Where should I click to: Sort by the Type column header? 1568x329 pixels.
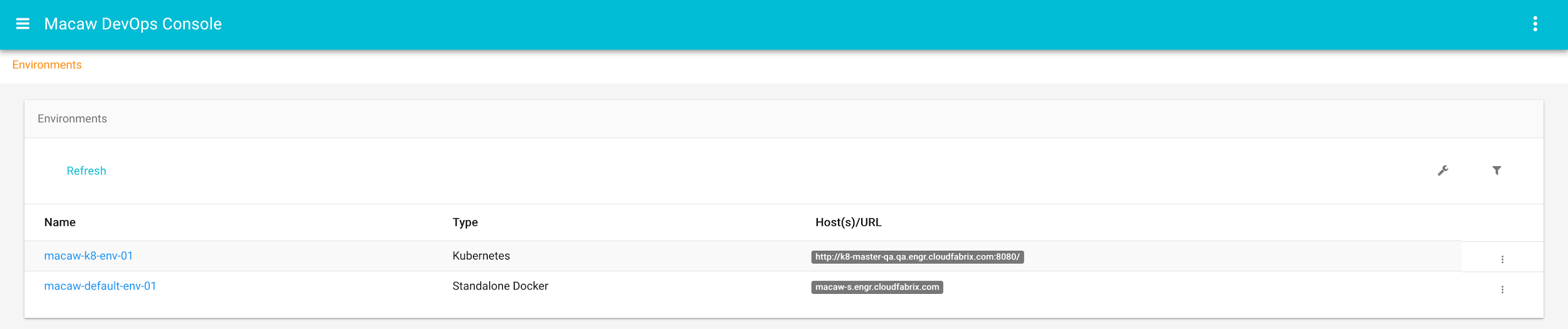pyautogui.click(x=465, y=222)
